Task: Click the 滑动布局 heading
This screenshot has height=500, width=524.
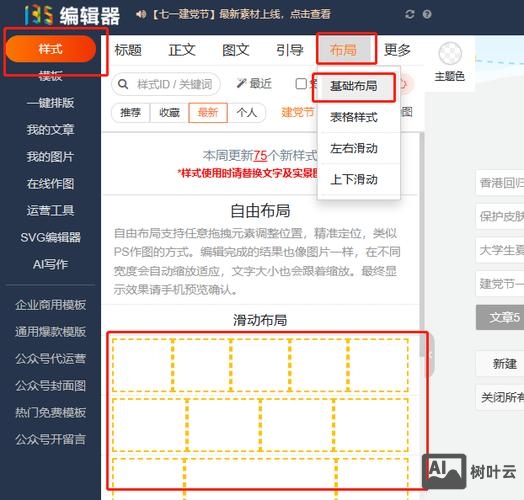Action: tap(260, 320)
